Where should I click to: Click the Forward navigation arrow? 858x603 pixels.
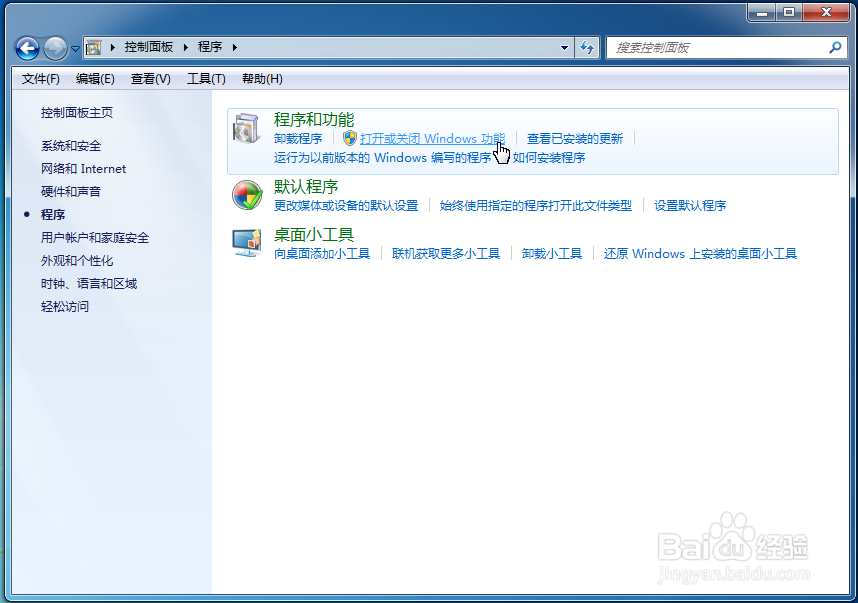(x=55, y=48)
